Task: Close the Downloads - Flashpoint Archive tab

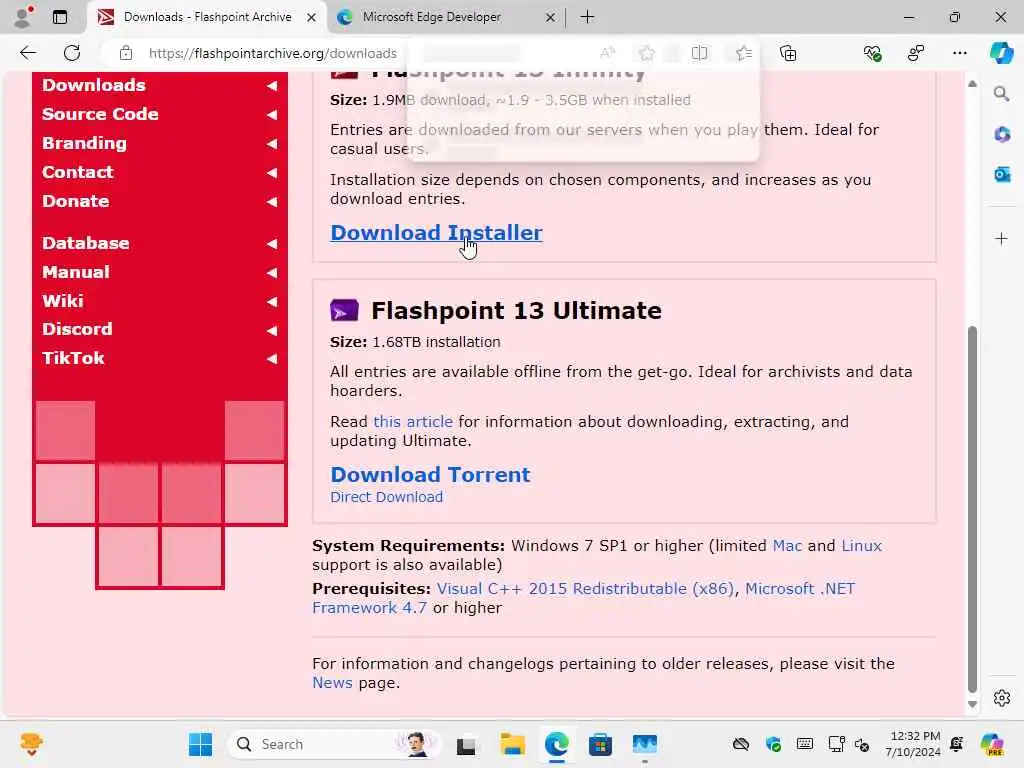Action: tap(312, 18)
